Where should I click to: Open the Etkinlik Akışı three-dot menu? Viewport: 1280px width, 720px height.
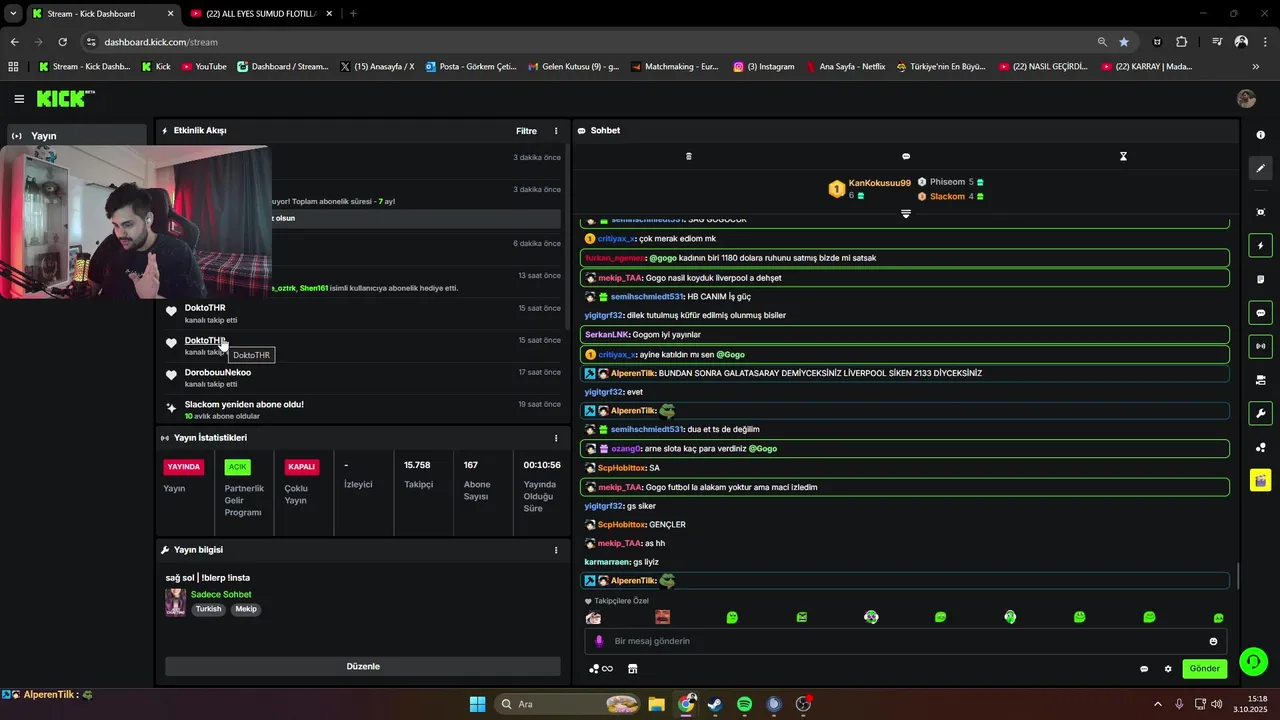[x=556, y=131]
